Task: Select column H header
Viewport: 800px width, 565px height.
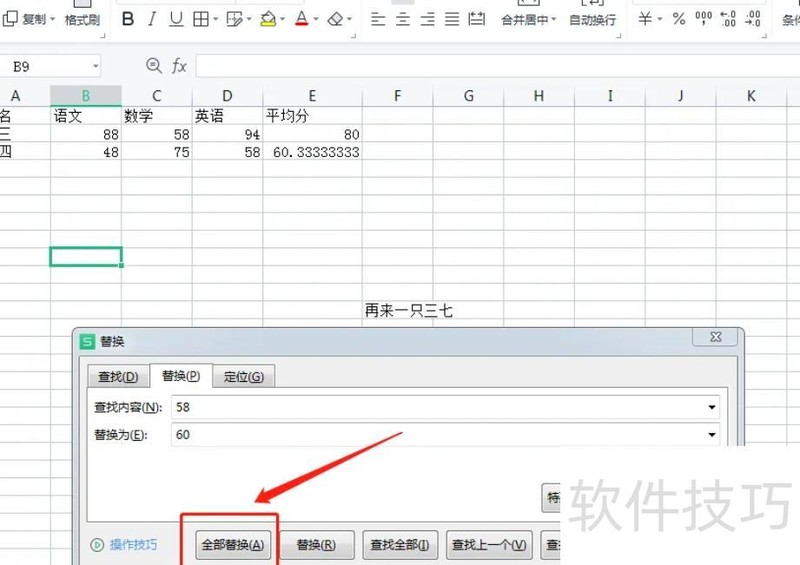Action: (539, 96)
